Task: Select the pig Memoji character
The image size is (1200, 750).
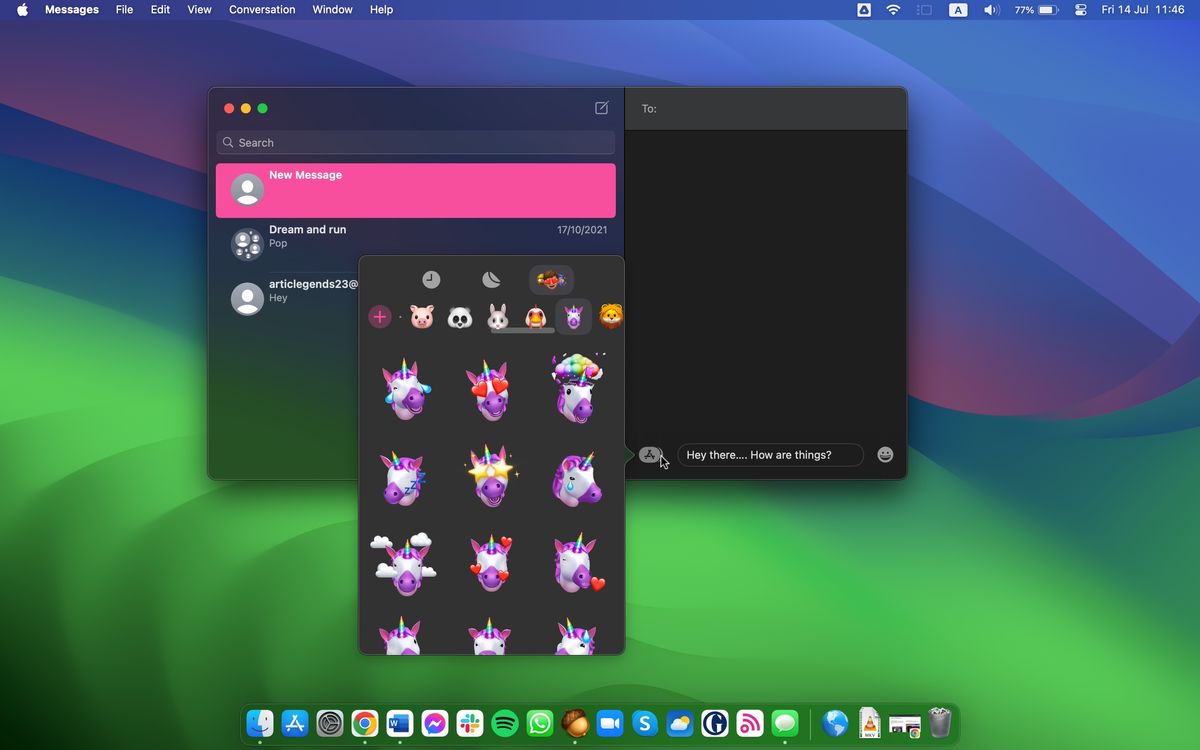Action: (x=421, y=316)
